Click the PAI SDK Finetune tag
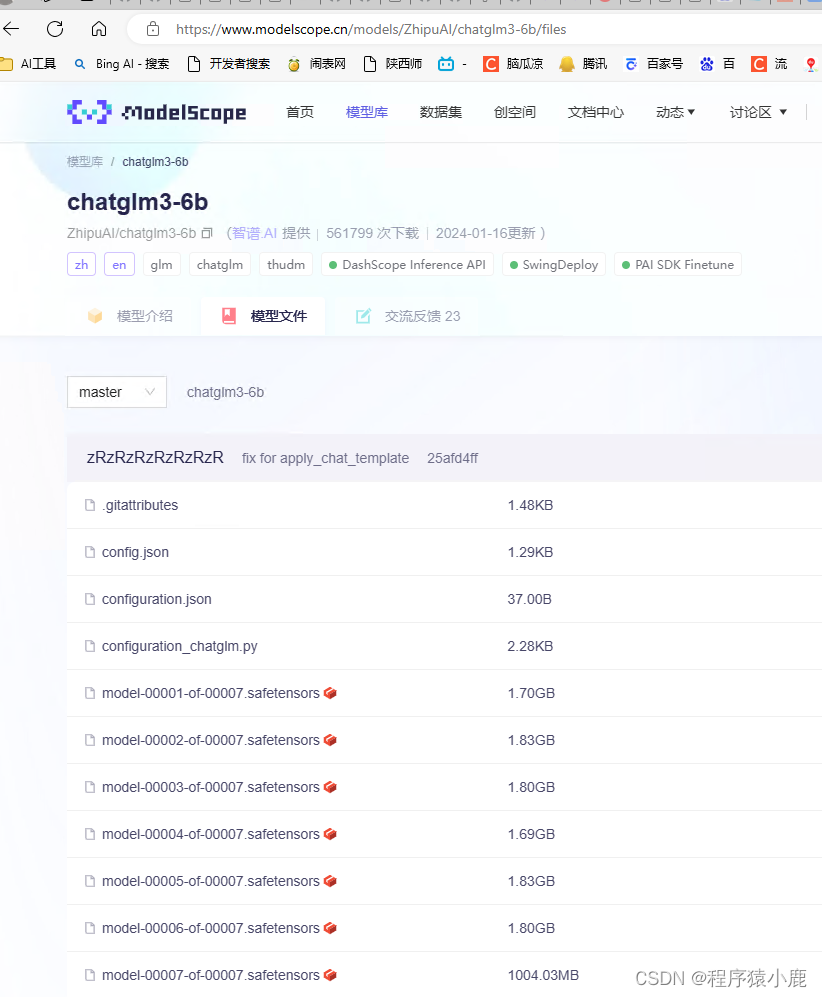This screenshot has height=997, width=822. 678,265
